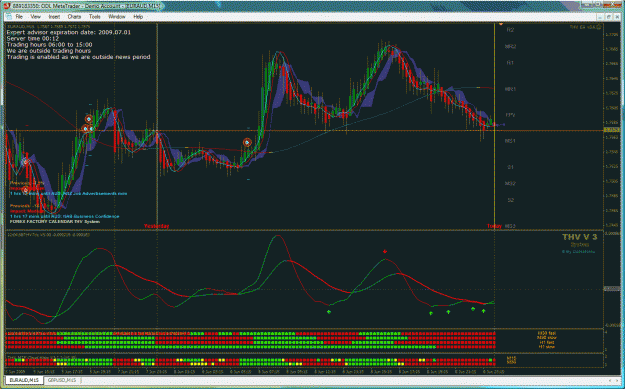Click 'Trading hours 06:00 to 15:00' text
625x389 pixels.
pyautogui.click(x=49, y=45)
